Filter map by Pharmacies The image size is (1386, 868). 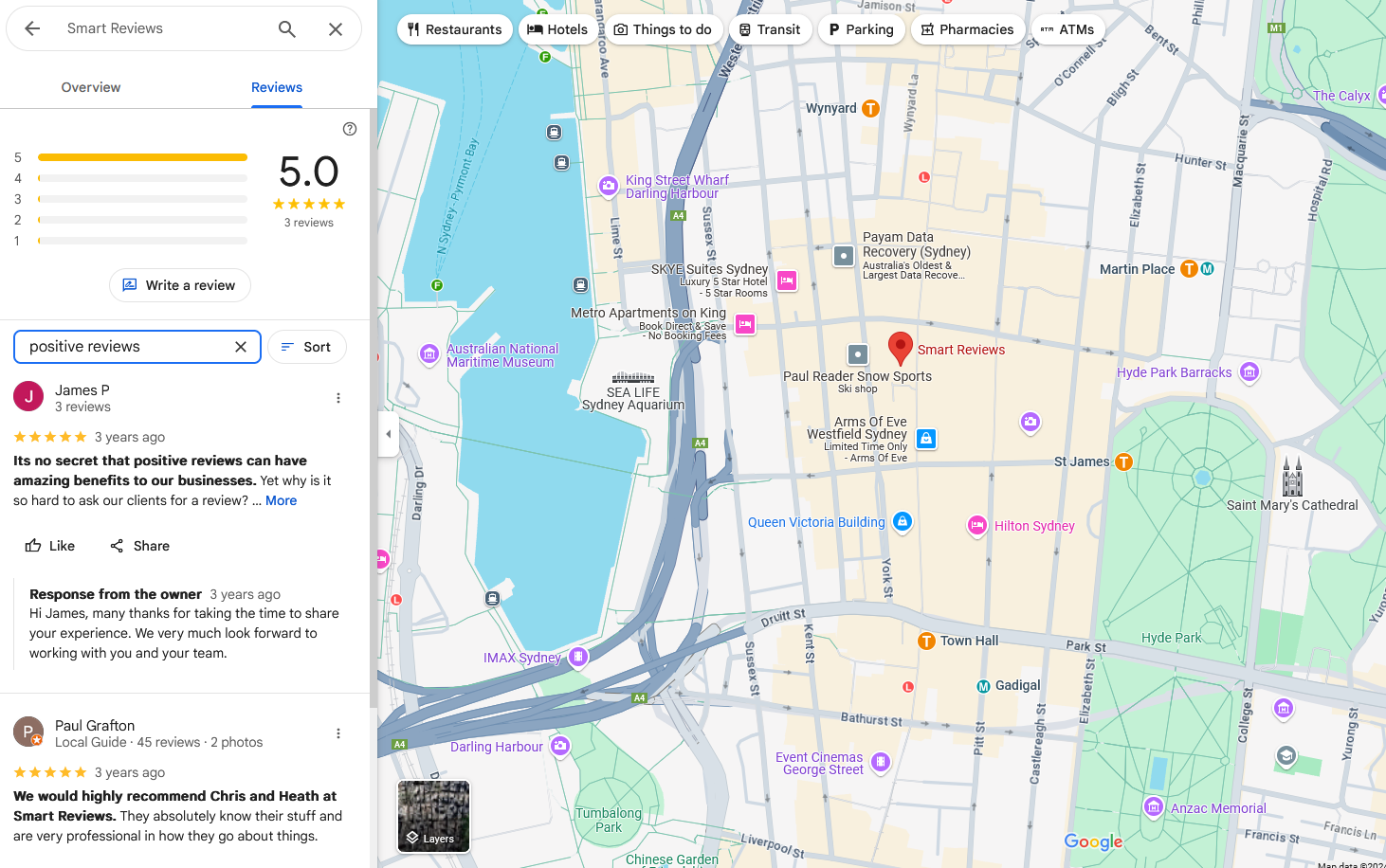click(968, 29)
